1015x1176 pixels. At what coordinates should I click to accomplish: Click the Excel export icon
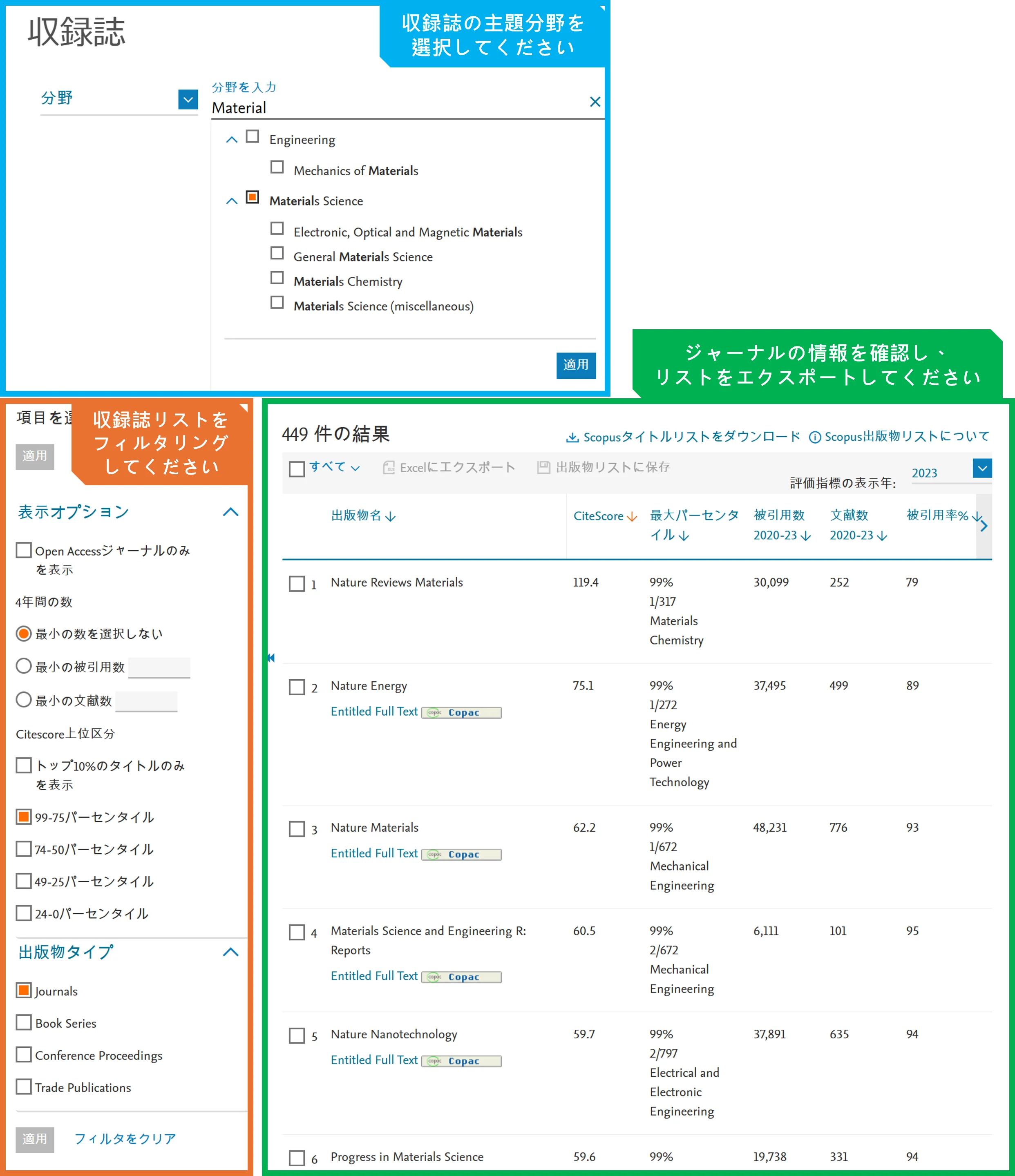coord(389,467)
